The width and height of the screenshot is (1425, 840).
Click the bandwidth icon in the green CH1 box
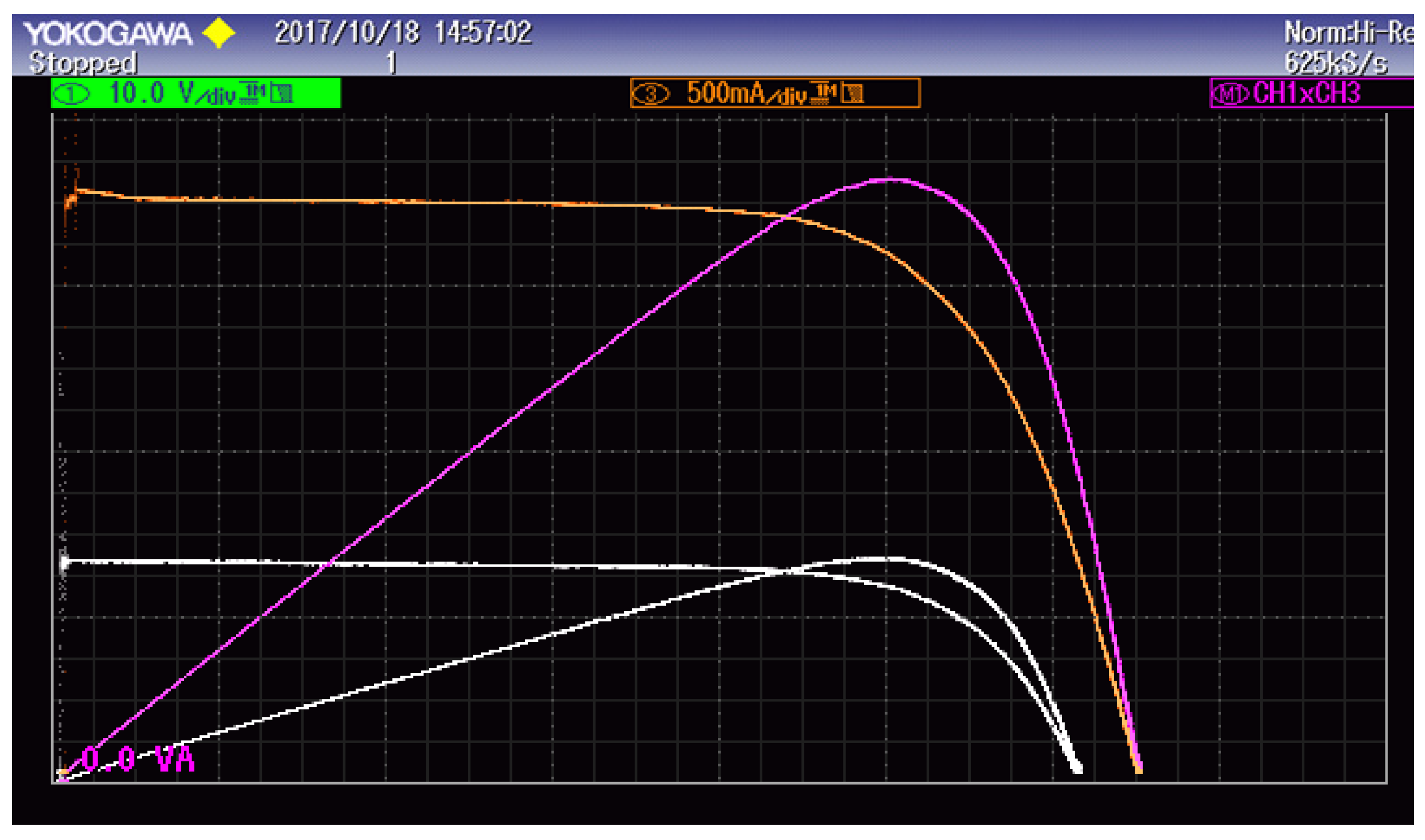[282, 93]
